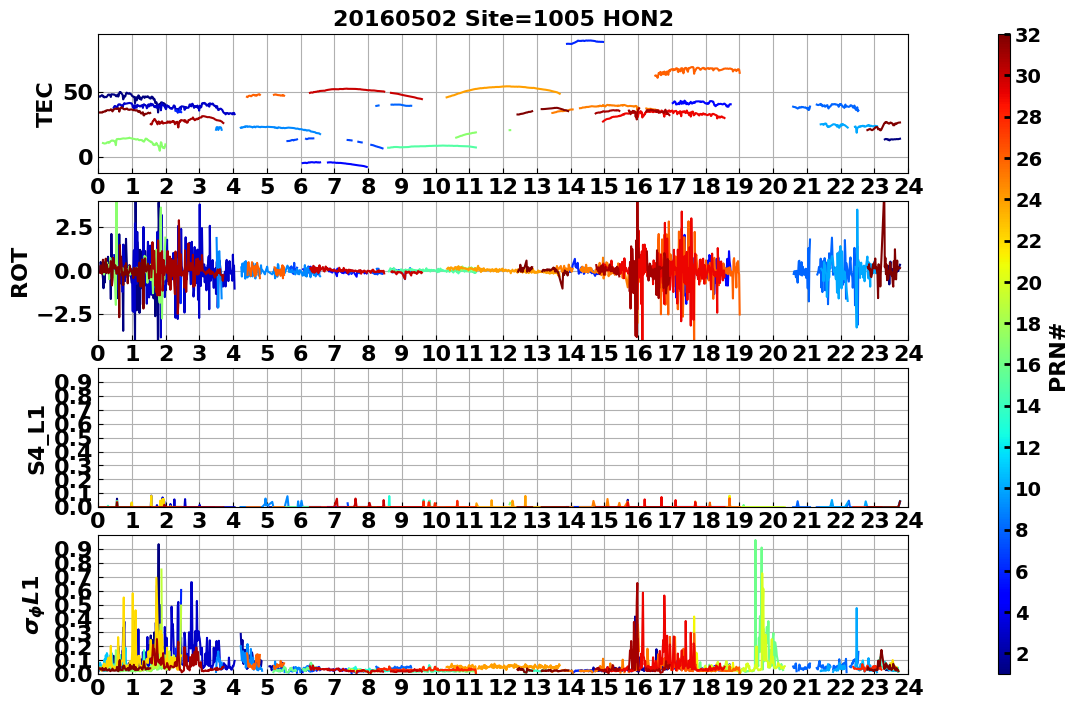
Task: Click the '2.5' tick on the ROT axis
Action: point(72,227)
